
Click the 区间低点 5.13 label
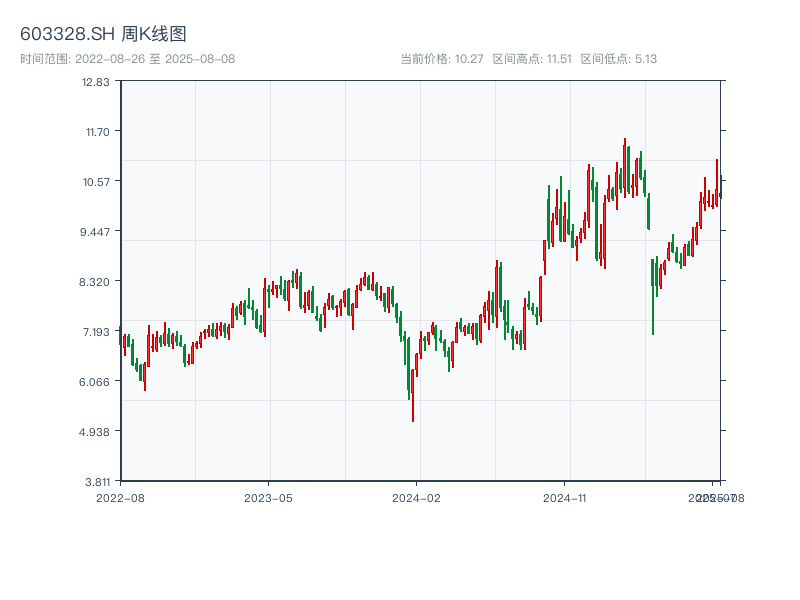tap(618, 59)
